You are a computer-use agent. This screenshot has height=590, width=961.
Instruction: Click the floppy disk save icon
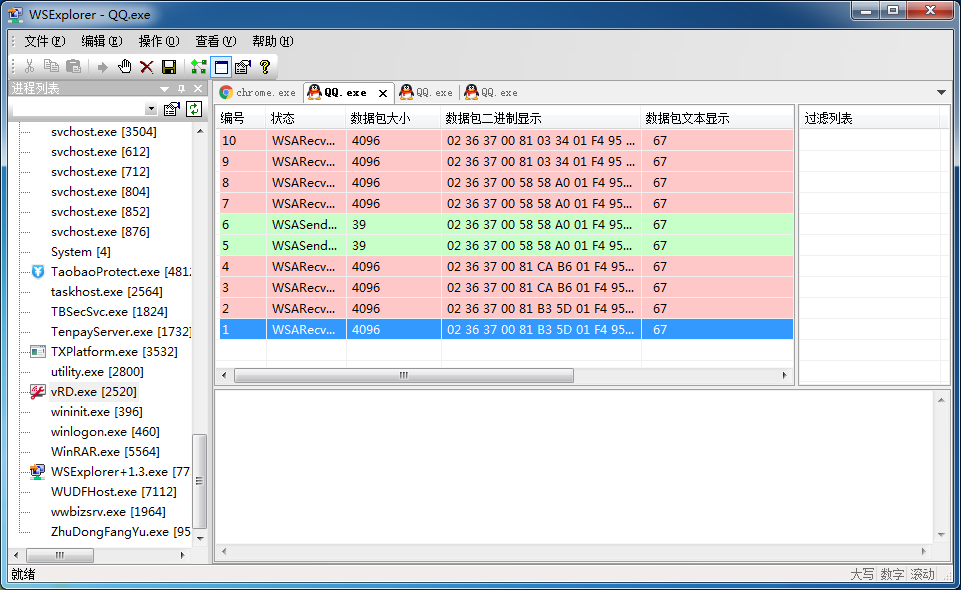169,67
